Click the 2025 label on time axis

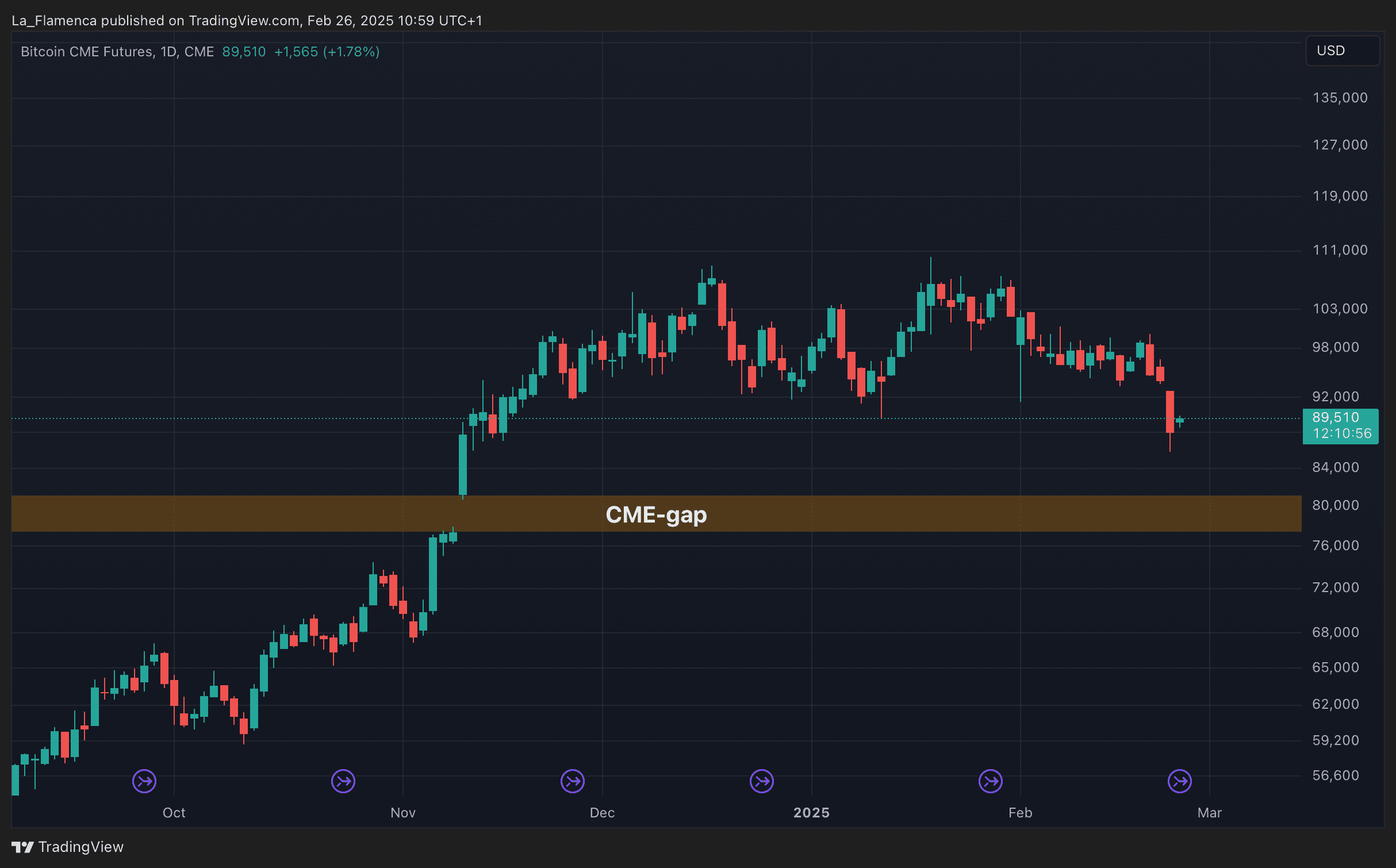coord(811,813)
